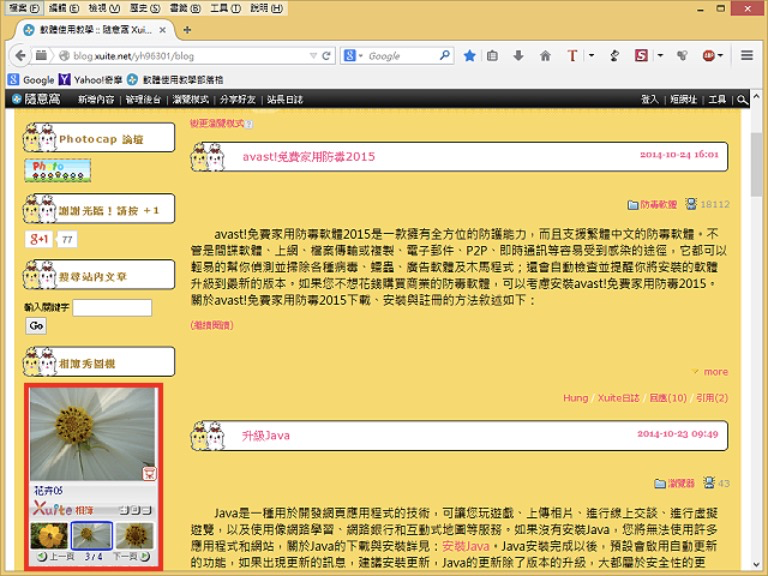Open the 書籤 menu
Image resolution: width=770 pixels, height=576 pixels.
(185, 8)
